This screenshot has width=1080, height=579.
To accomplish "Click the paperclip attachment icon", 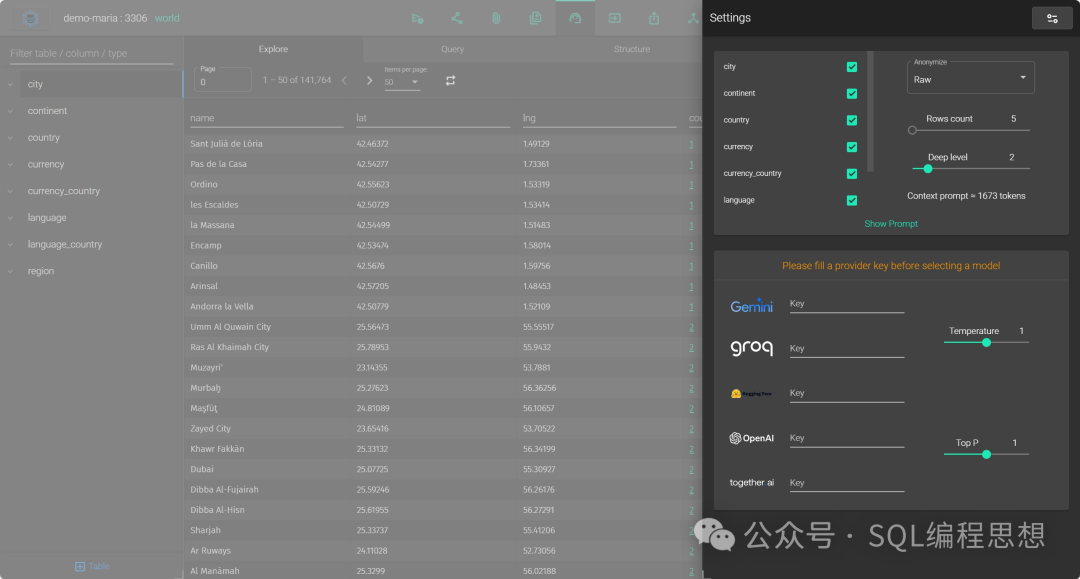I will pos(496,19).
